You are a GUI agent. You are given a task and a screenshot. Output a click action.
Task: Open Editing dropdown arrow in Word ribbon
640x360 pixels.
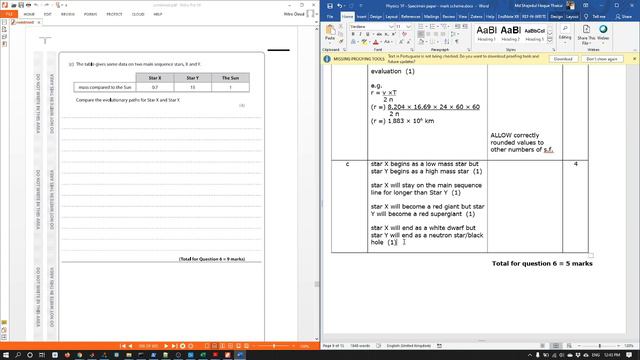pyautogui.click(x=565, y=42)
